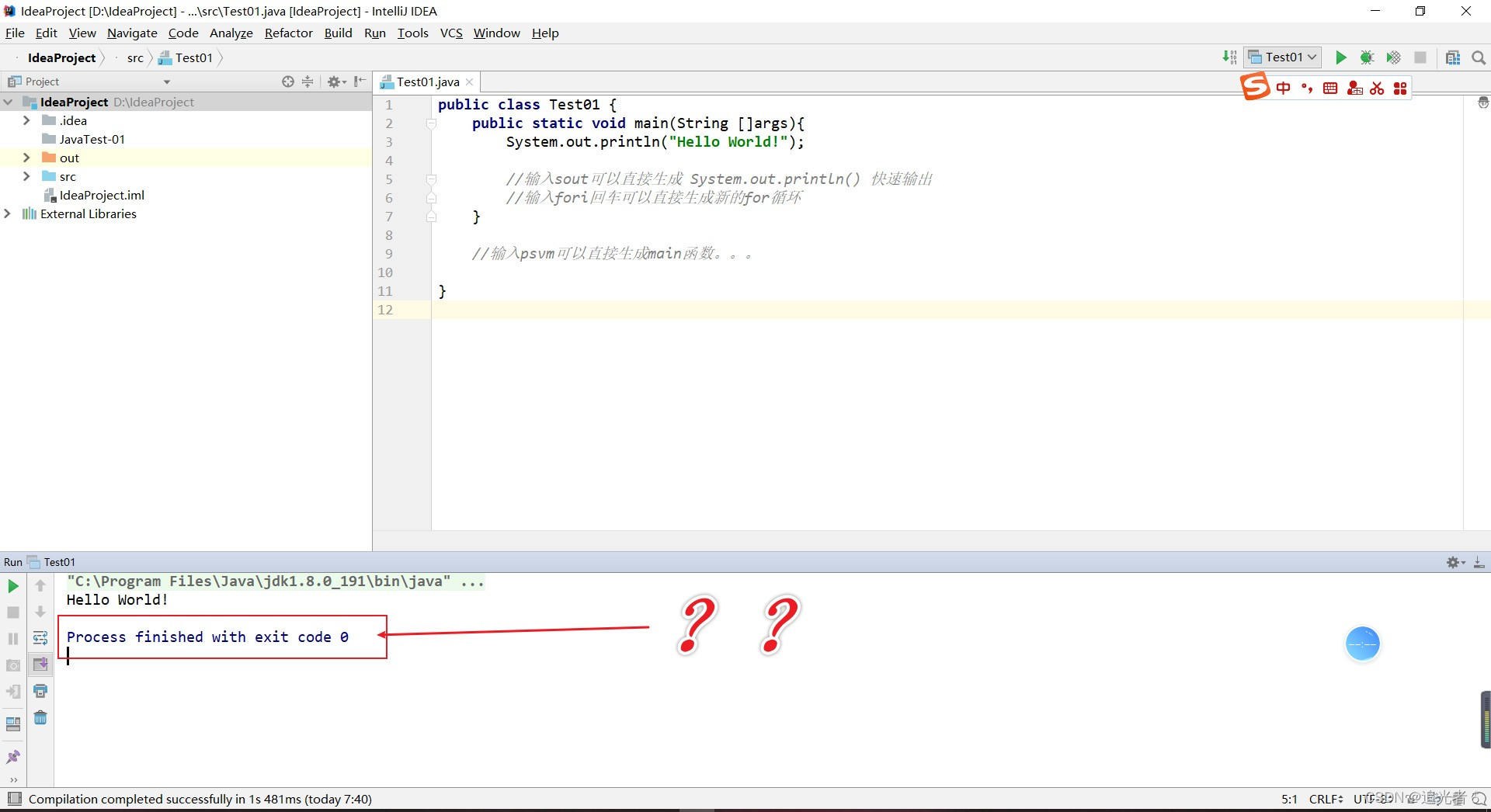Run Test01 with the green toolbar arrow
The width and height of the screenshot is (1491, 812).
coord(1340,57)
